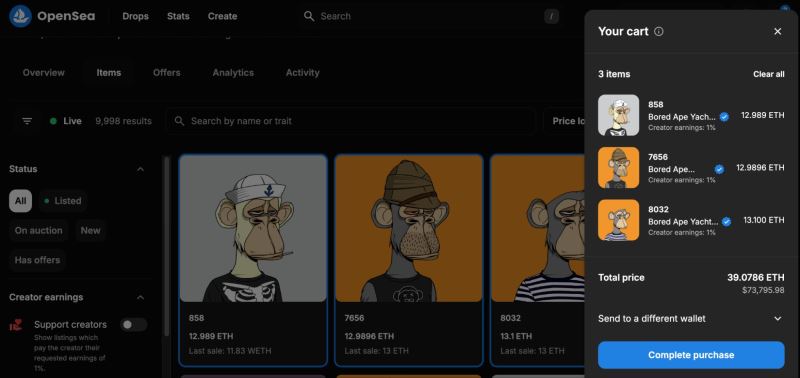Click verified badge next to item 858
Viewport: 800px width, 378px height.
tap(724, 117)
